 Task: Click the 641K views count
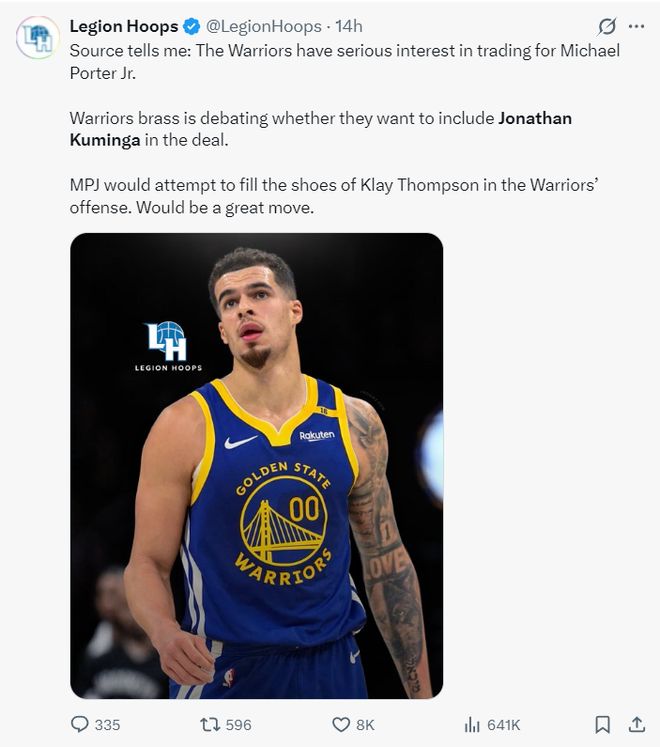coord(503,725)
